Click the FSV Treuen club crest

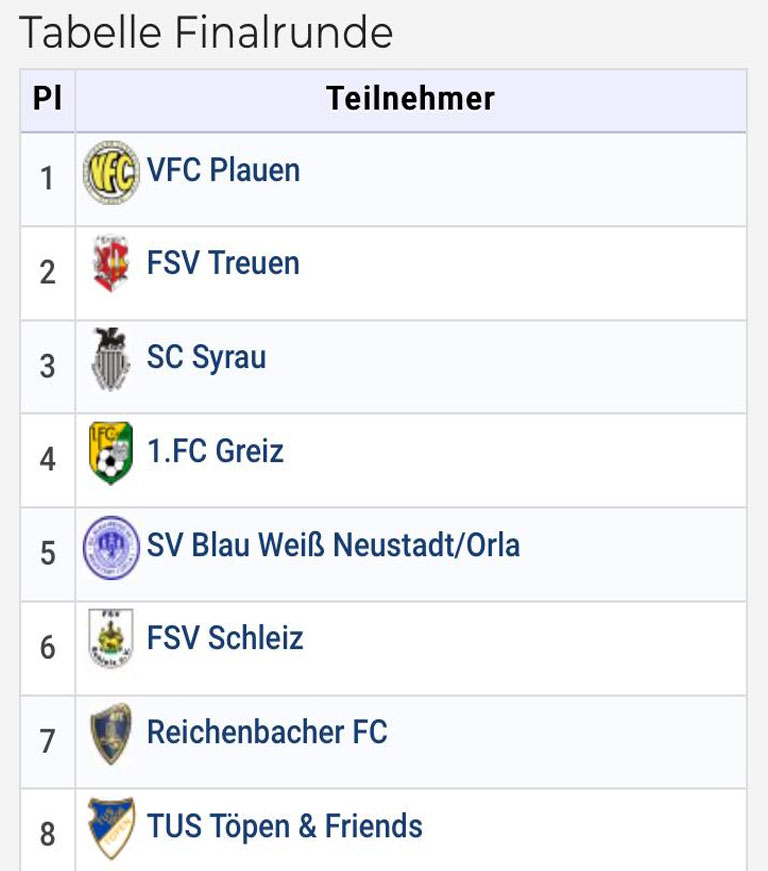(111, 263)
